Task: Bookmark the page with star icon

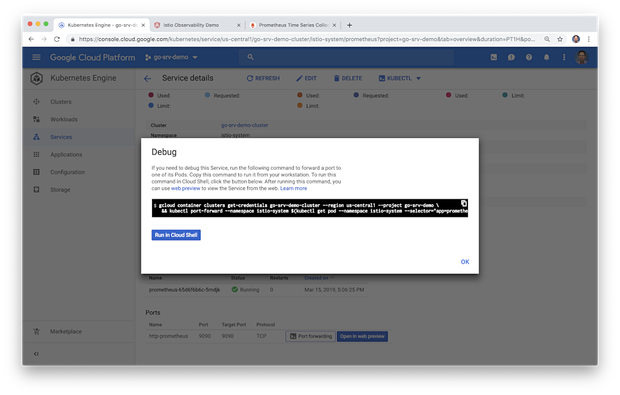Action: point(560,39)
